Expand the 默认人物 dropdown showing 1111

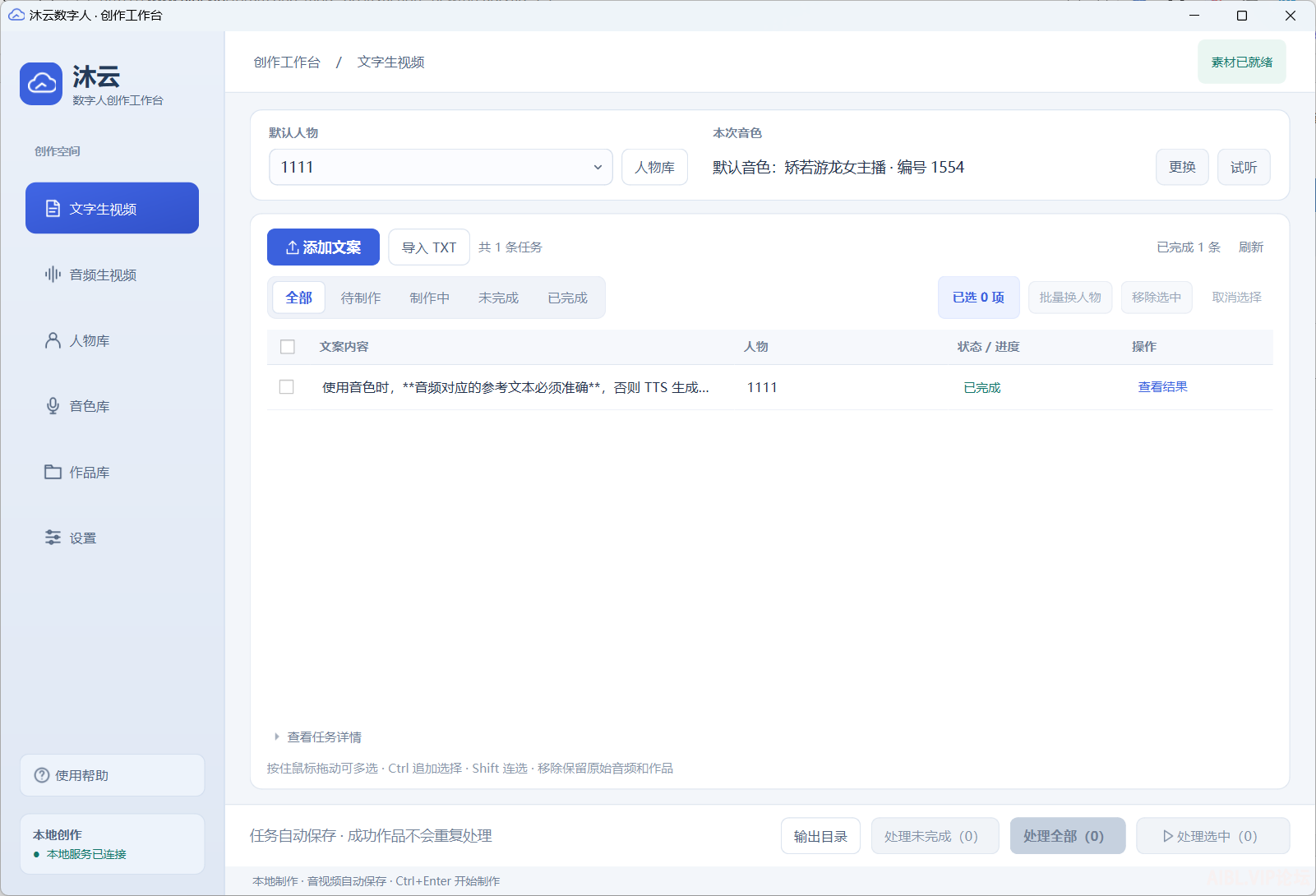tap(441, 167)
